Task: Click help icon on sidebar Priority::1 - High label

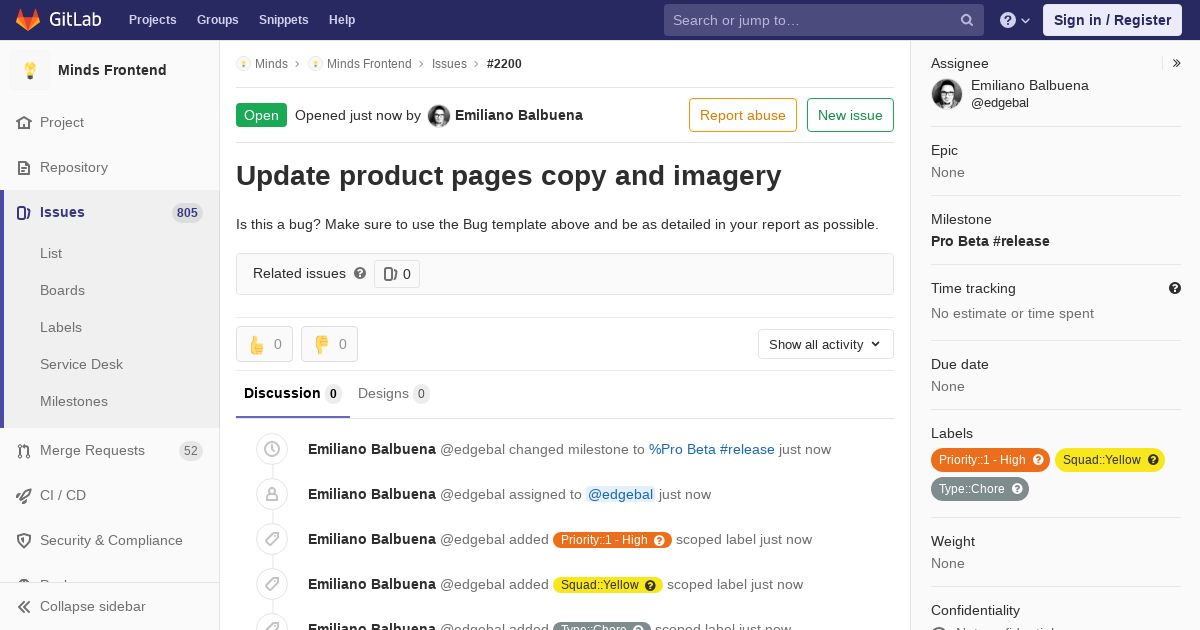Action: pos(1038,460)
